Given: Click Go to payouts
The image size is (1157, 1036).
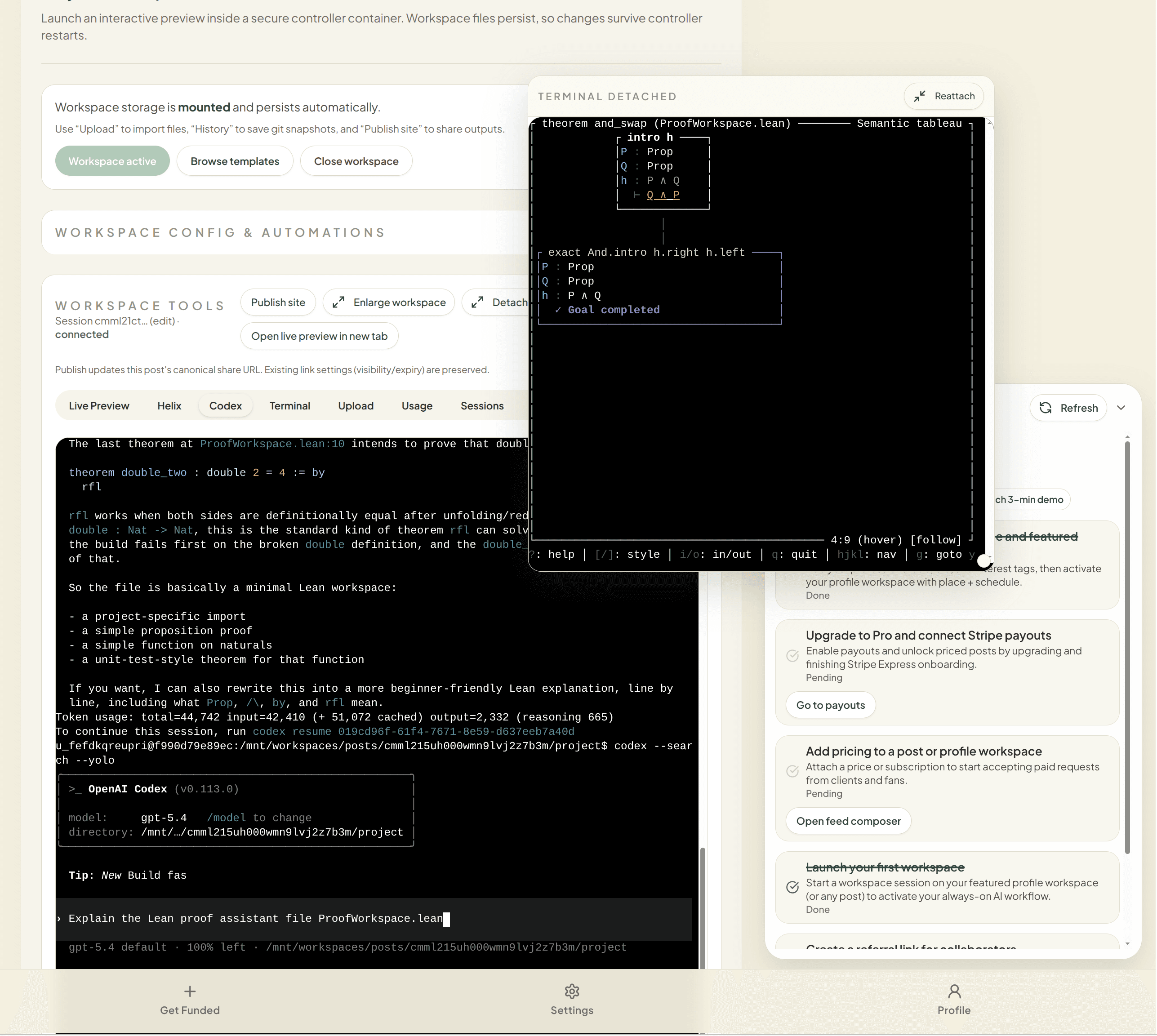Looking at the screenshot, I should [830, 705].
